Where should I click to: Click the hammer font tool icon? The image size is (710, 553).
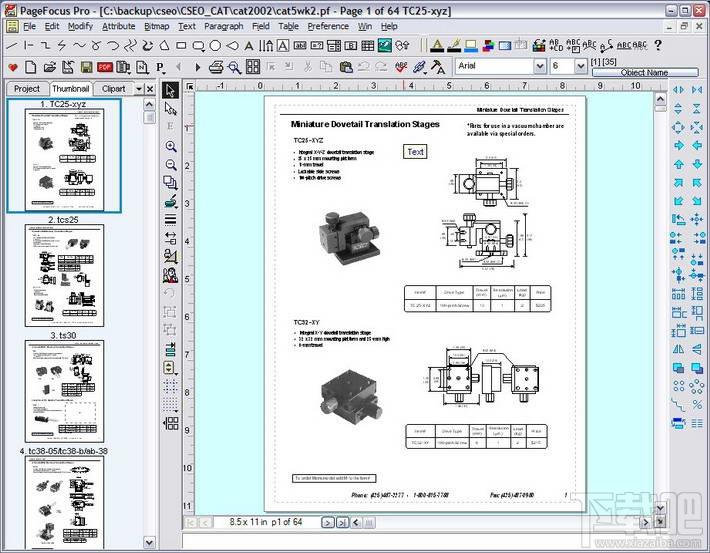point(437,67)
